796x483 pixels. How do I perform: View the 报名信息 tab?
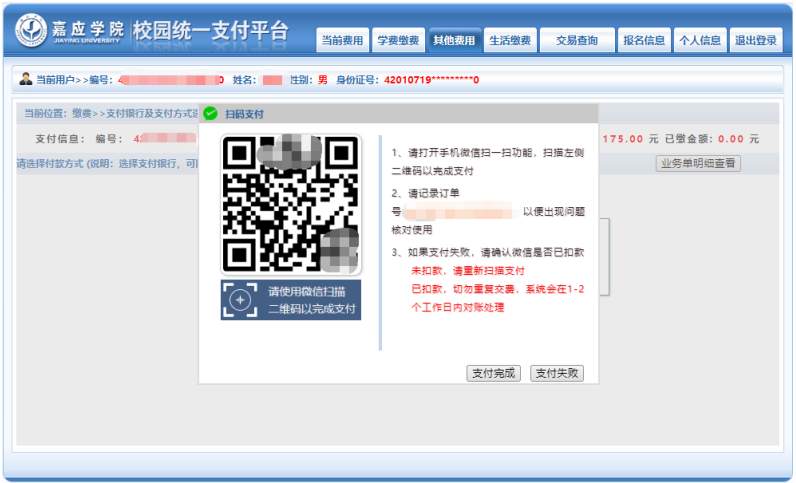pos(644,40)
